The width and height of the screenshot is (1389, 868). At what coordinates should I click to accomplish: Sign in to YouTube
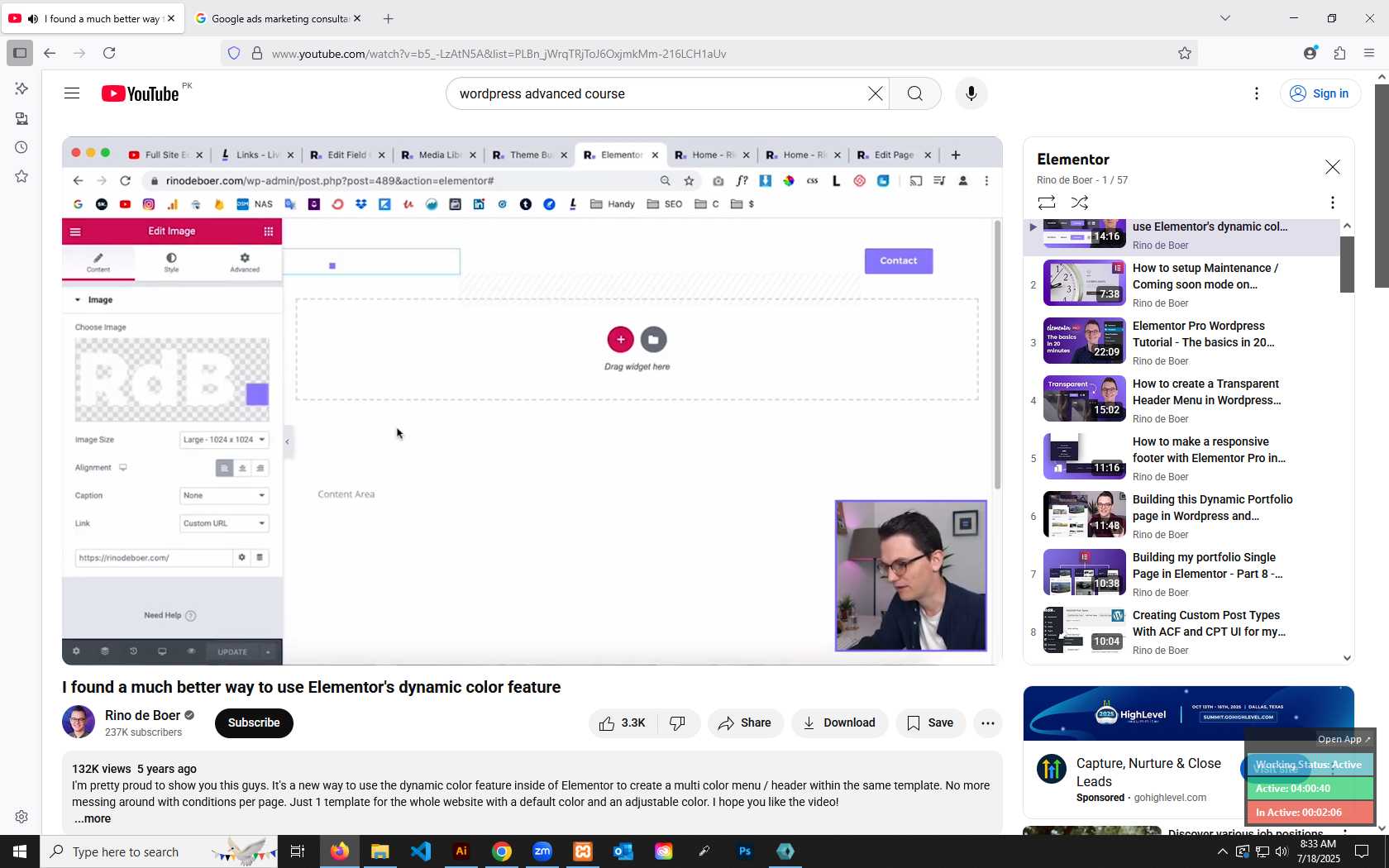pos(1320,93)
